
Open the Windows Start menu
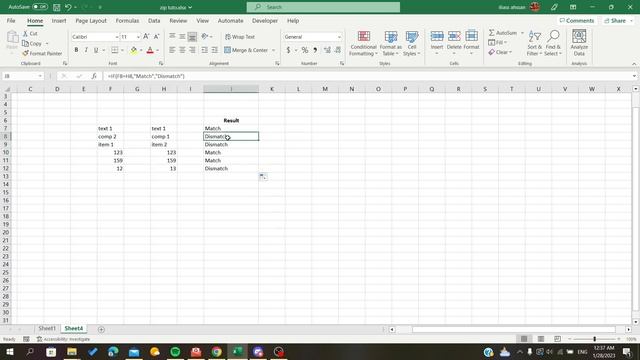tap(9, 351)
